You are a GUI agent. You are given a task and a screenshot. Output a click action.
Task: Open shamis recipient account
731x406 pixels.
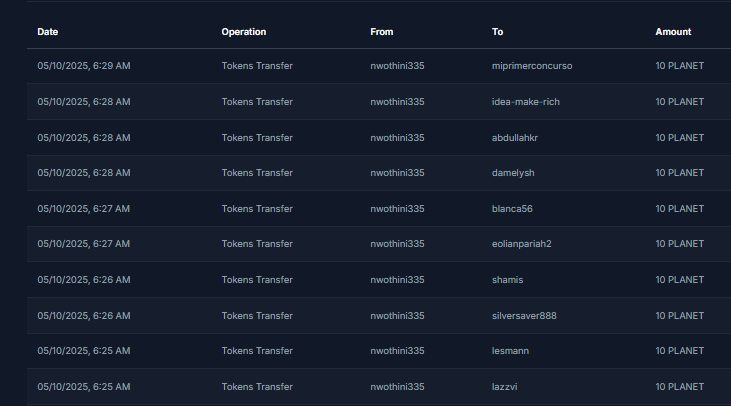(507, 280)
